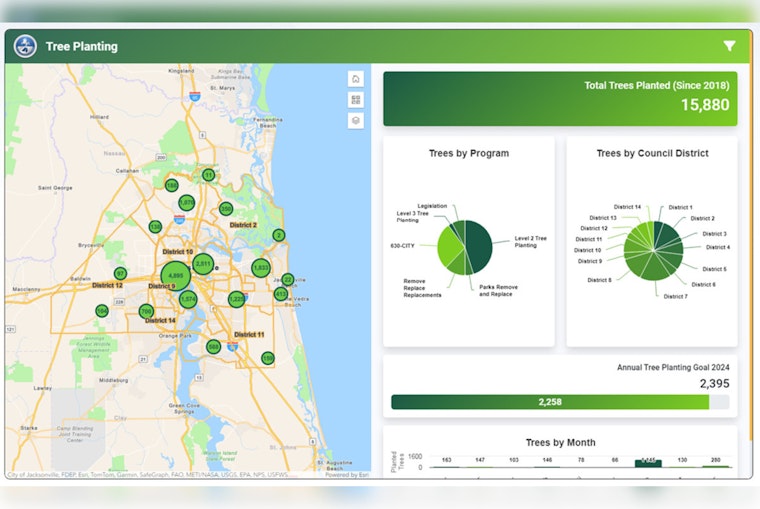Click the cluster marker labeled 22
The height and width of the screenshot is (509, 760).
coord(288,280)
